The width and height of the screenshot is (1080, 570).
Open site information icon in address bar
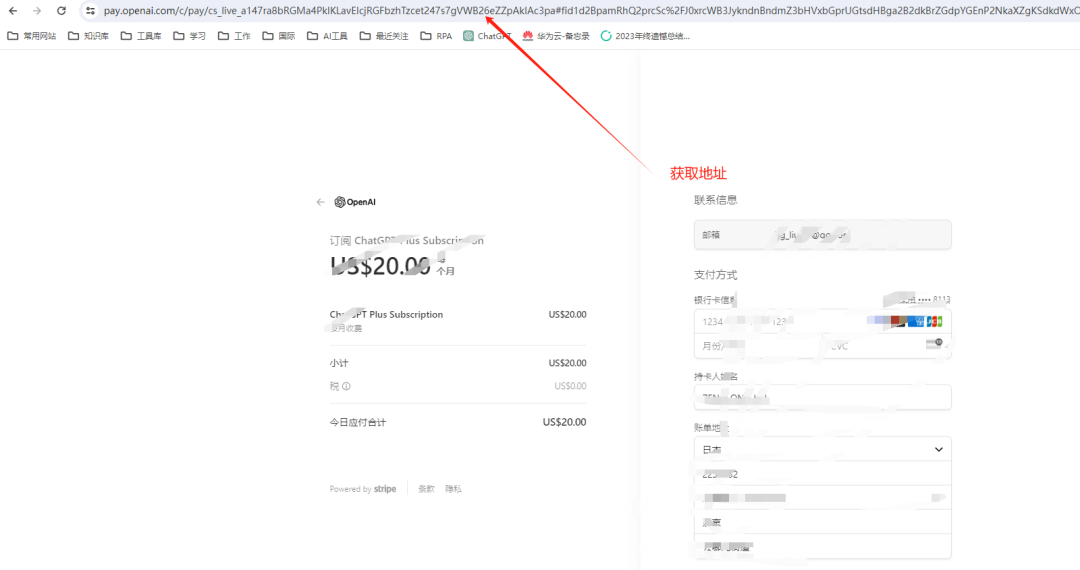point(90,10)
